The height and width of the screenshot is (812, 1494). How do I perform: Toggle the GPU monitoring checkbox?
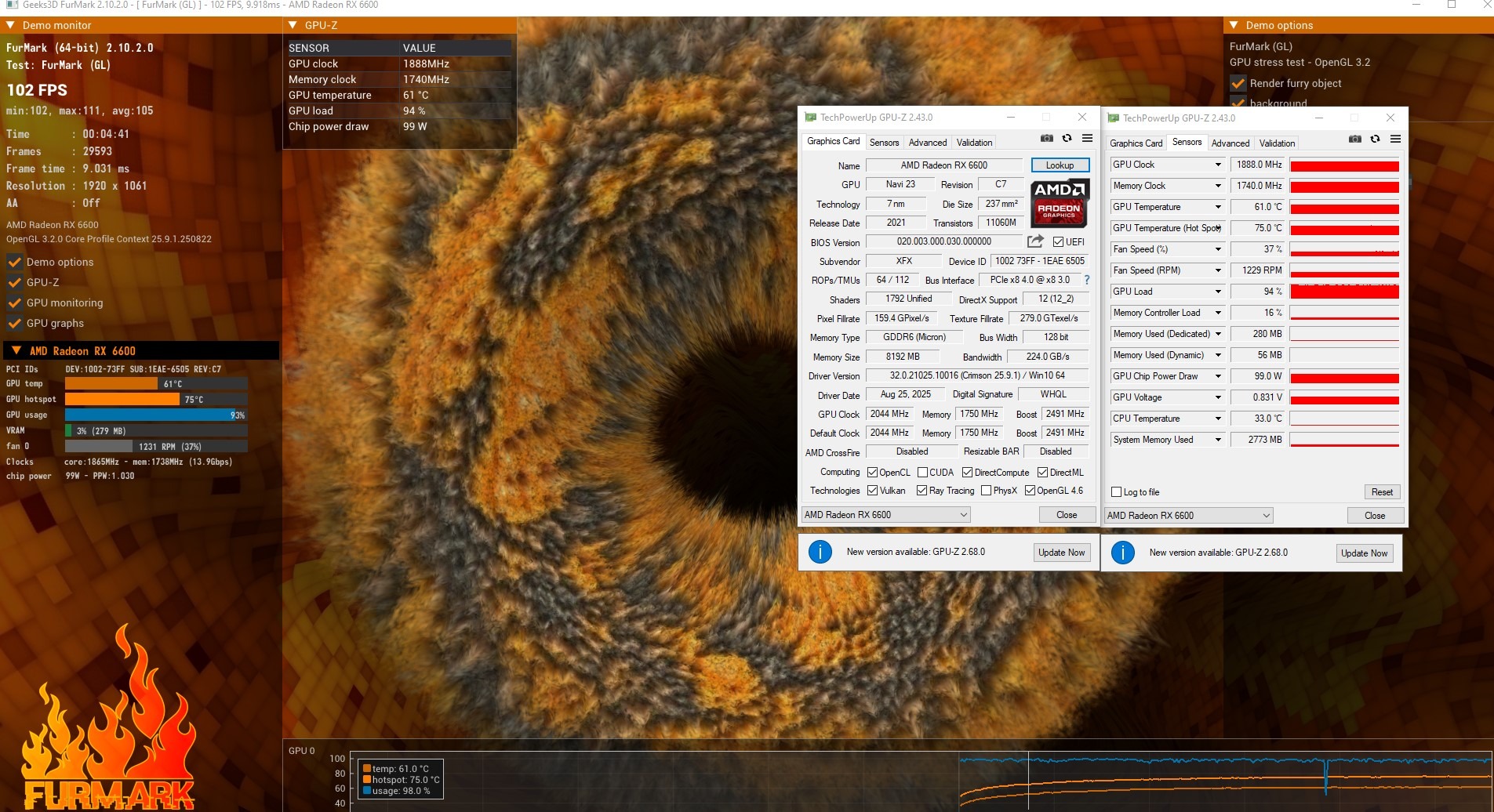coord(14,303)
